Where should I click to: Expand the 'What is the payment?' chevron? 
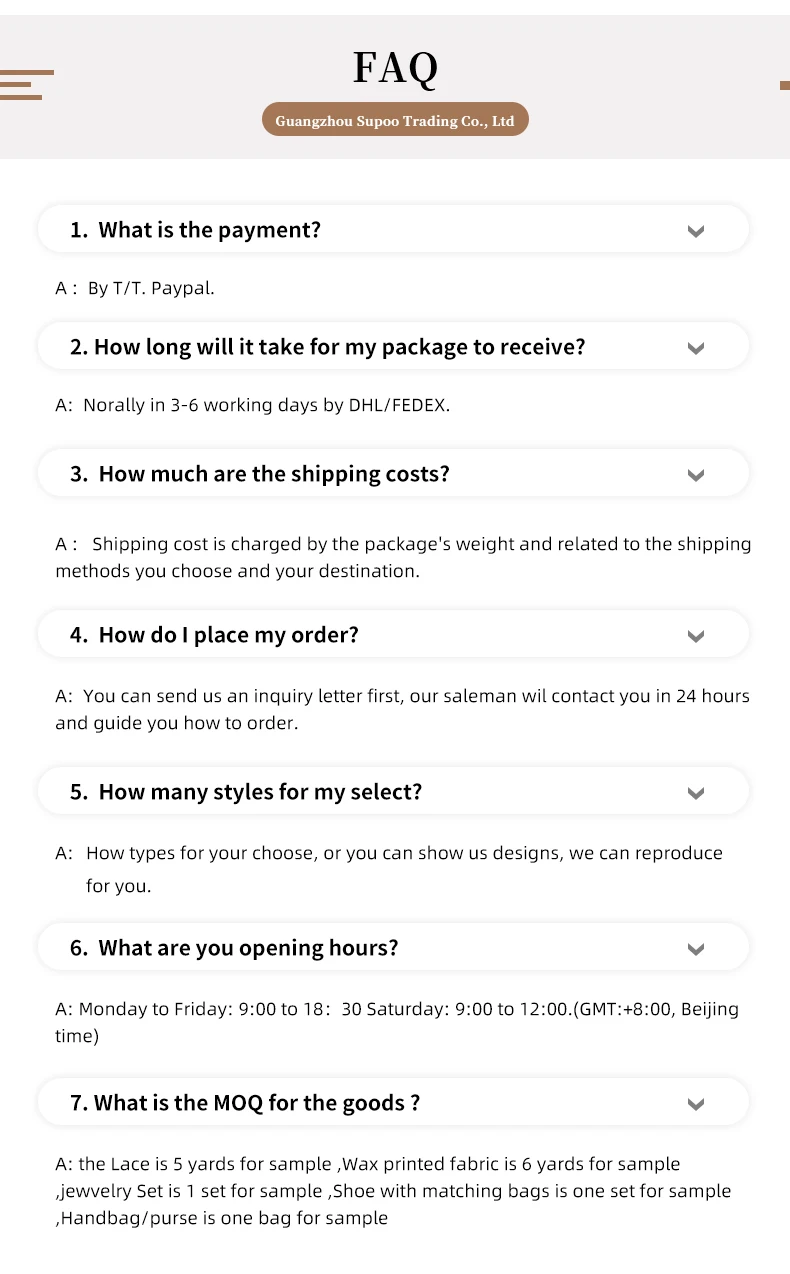click(x=696, y=231)
